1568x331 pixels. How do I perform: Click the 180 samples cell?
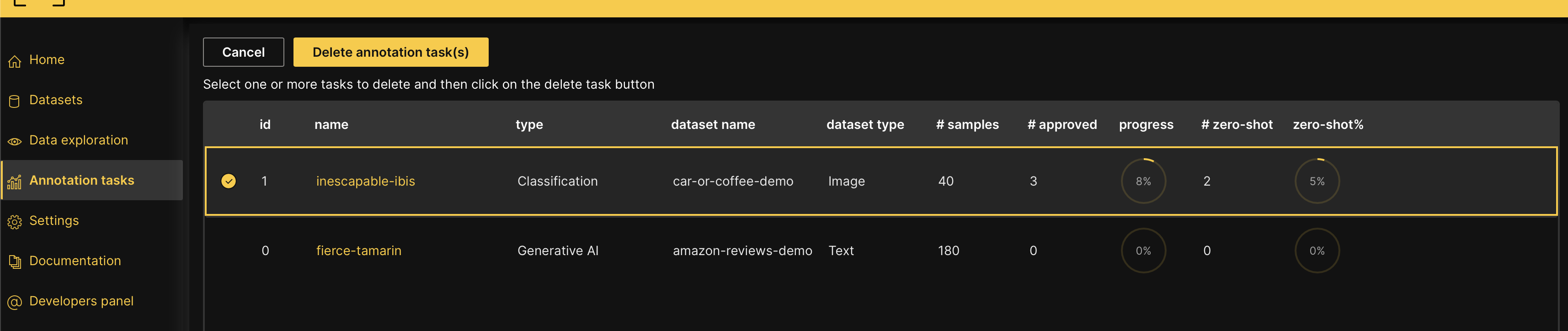949,251
